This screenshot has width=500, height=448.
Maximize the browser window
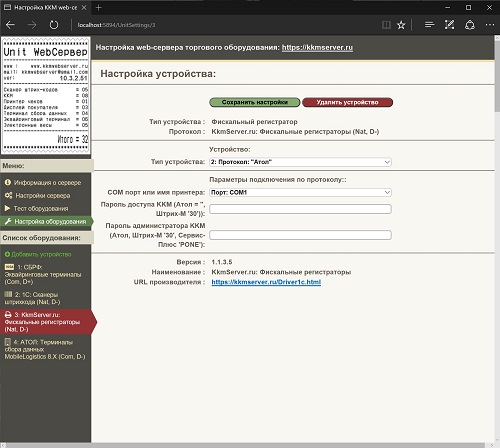[469, 7]
